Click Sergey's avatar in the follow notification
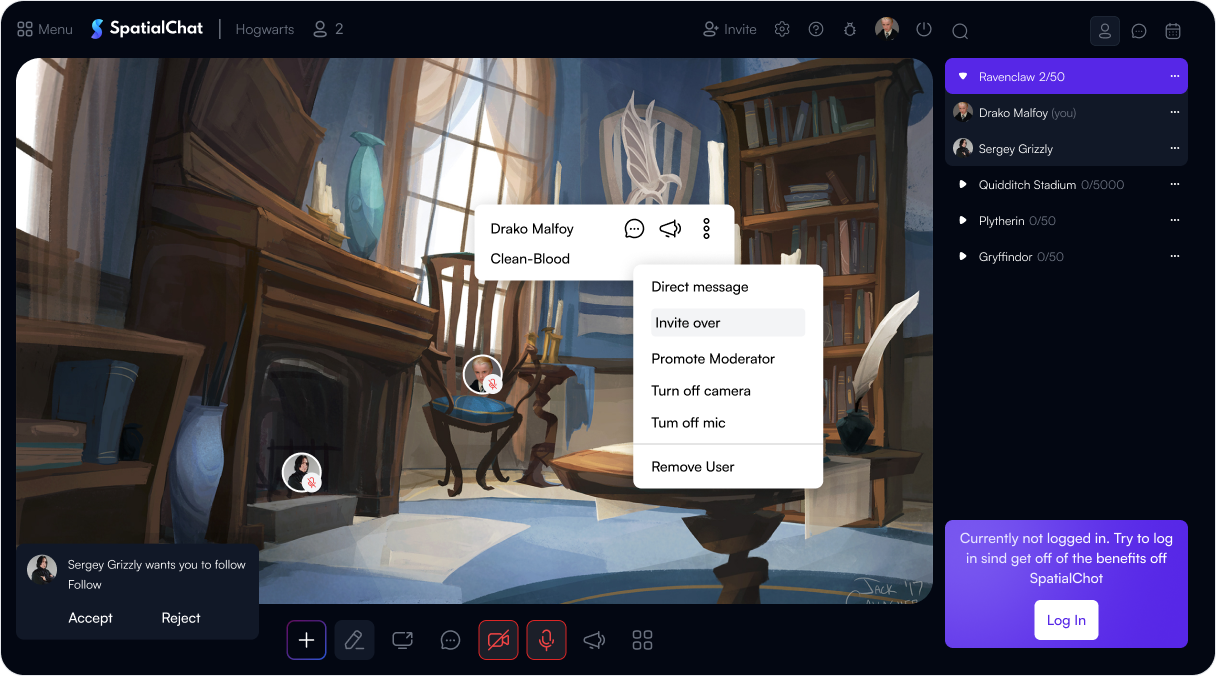Viewport: 1216px width, 676px height. coord(42,569)
